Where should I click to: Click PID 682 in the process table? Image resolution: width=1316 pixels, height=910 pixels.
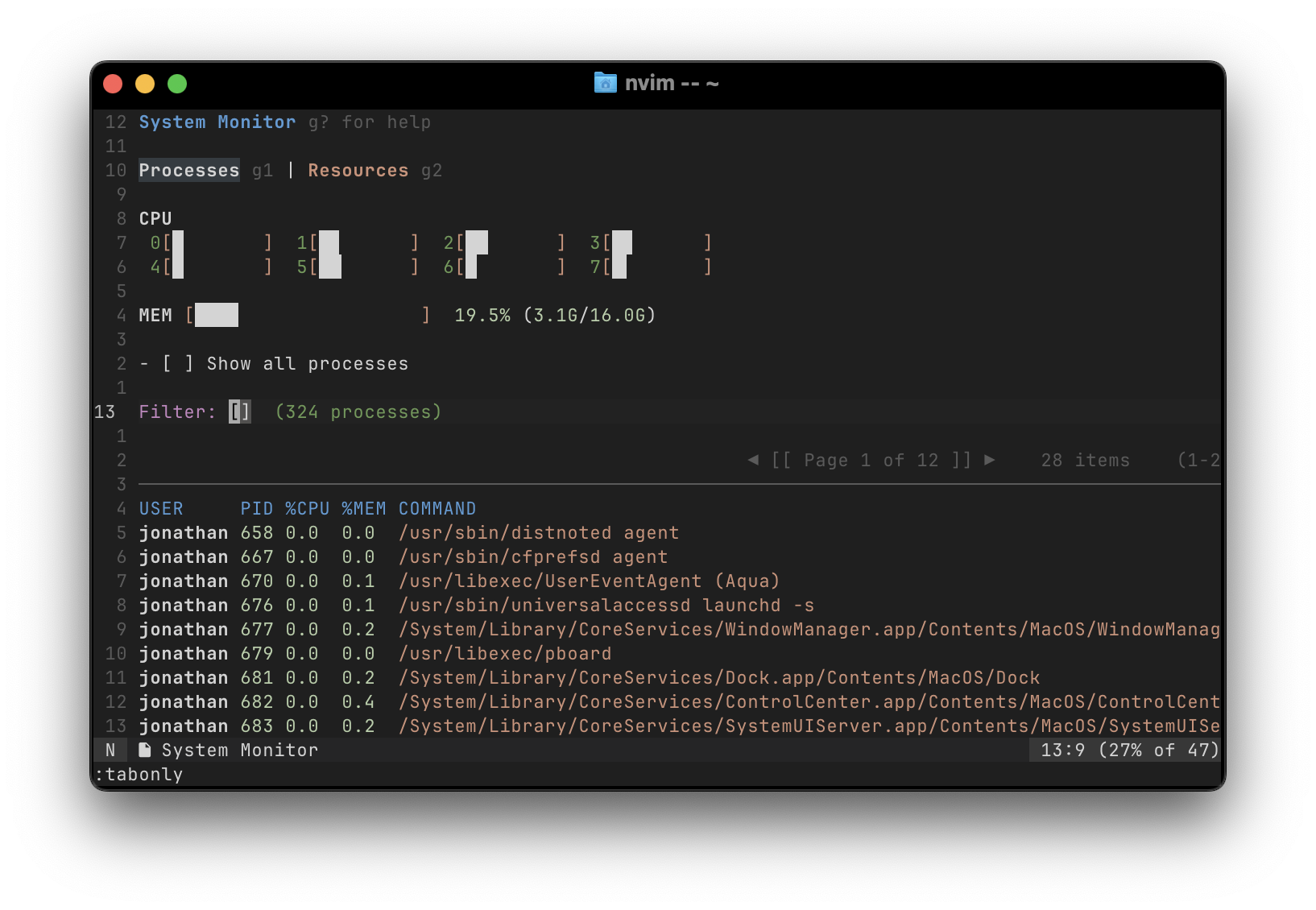coord(257,701)
